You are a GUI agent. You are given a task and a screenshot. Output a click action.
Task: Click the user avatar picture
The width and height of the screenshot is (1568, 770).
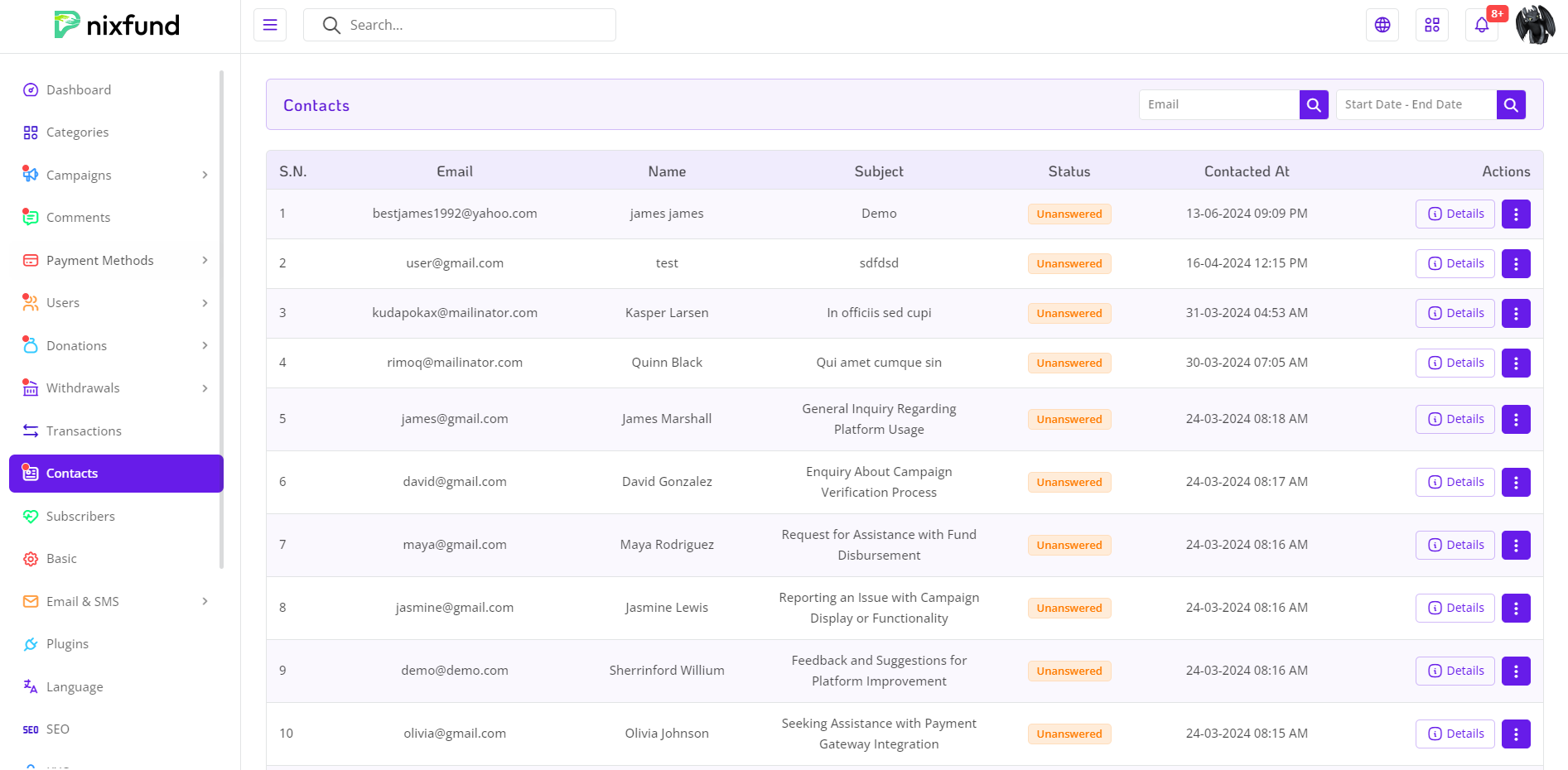[x=1535, y=25]
